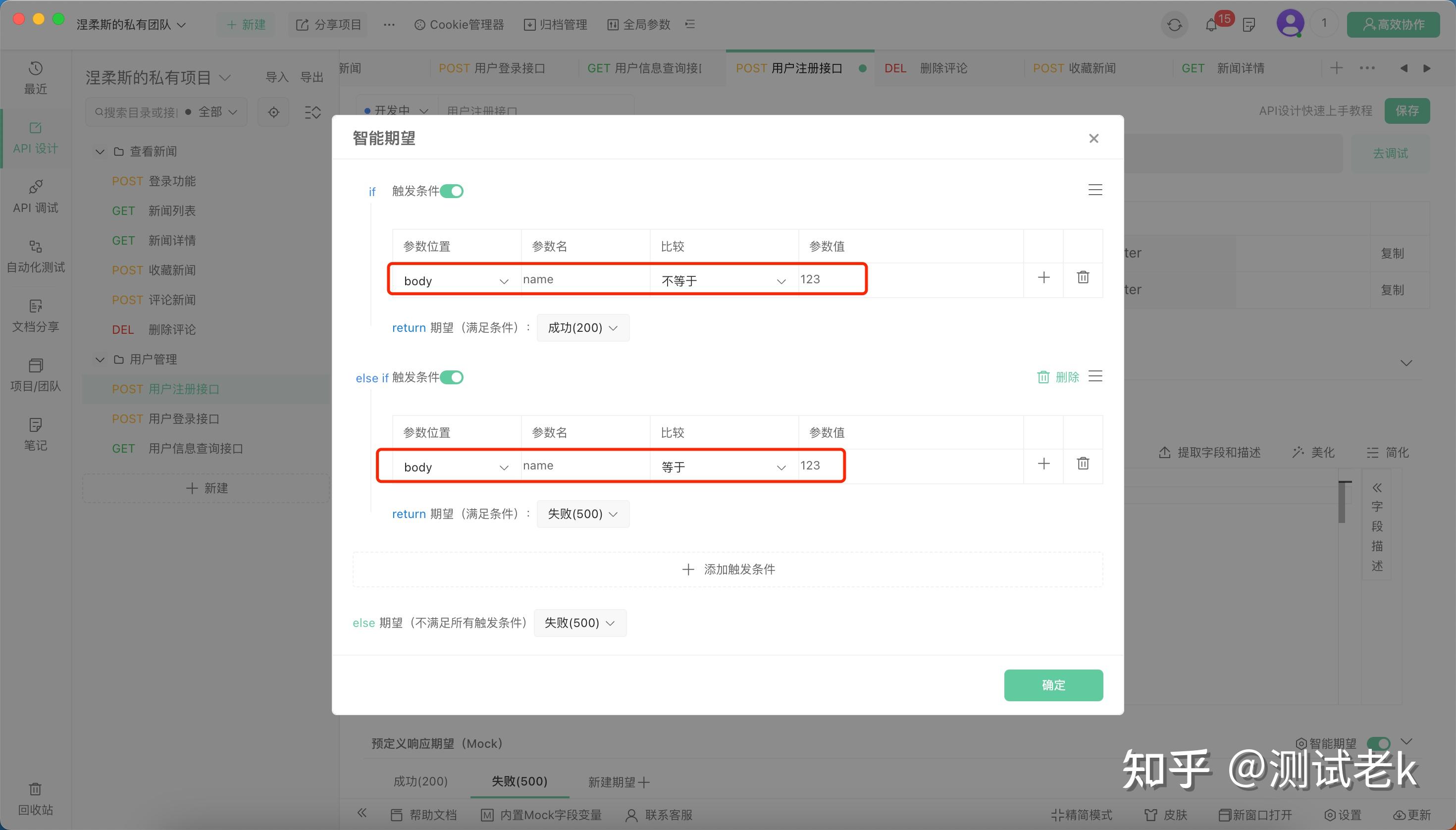This screenshot has height=830, width=1456.
Task: Add a new condition row with the plus icon
Action: click(1043, 278)
